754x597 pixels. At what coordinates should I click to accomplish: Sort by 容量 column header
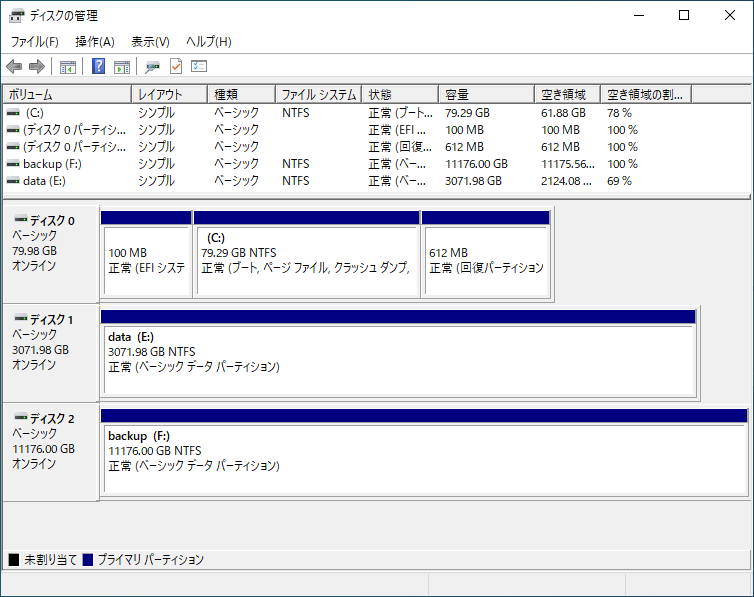click(x=487, y=94)
